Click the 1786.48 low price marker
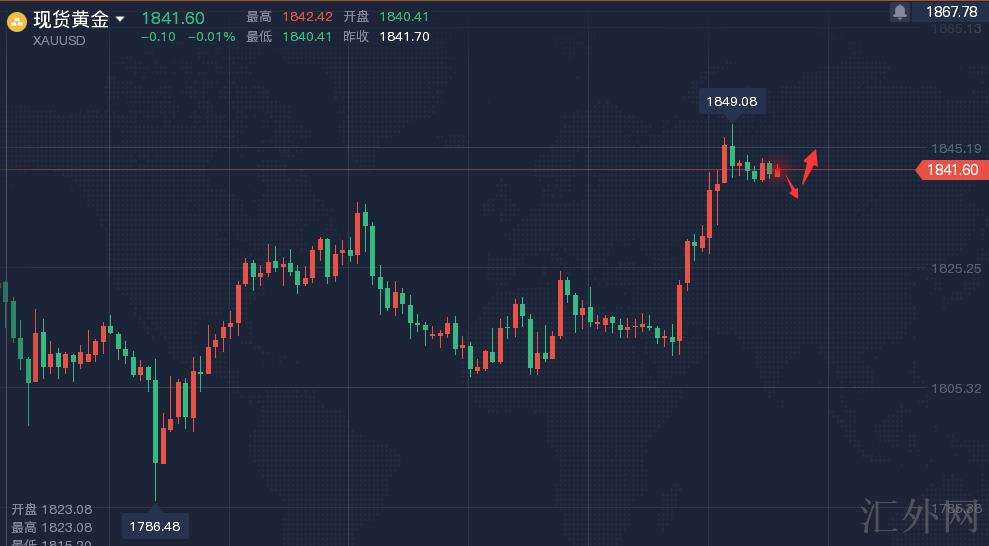The height and width of the screenshot is (546, 989). 156,525
